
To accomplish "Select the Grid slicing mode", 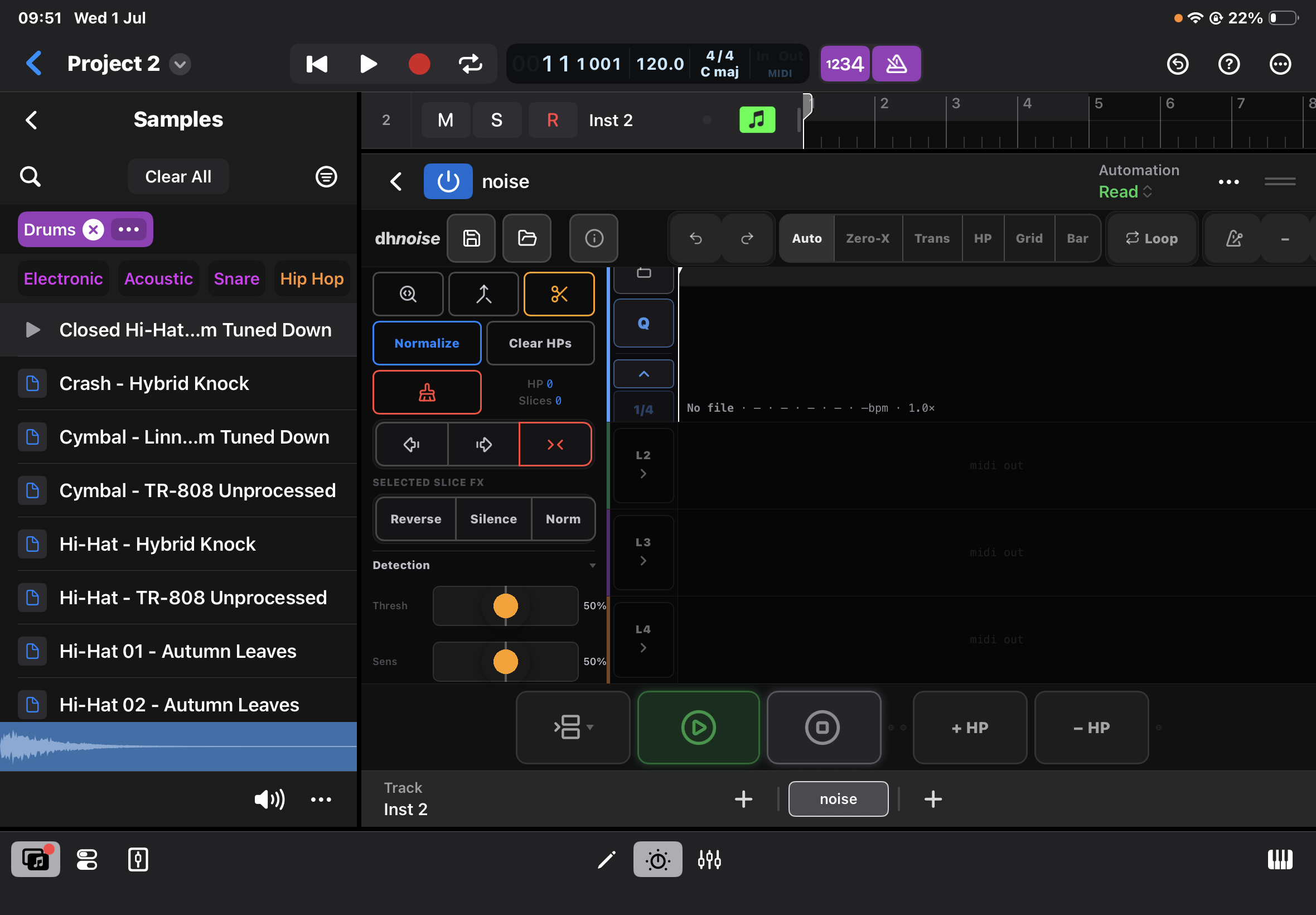I will coord(1029,238).
